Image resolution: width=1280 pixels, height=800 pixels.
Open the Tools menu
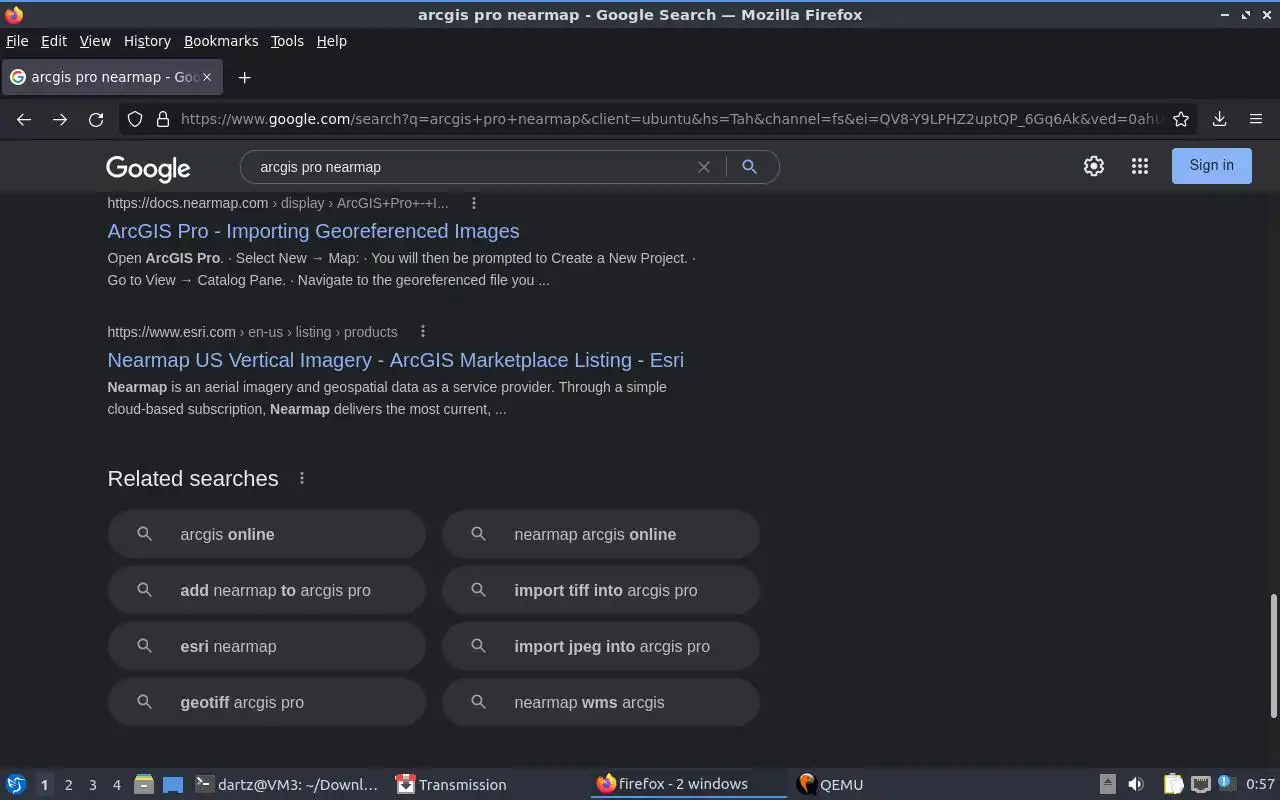[287, 41]
